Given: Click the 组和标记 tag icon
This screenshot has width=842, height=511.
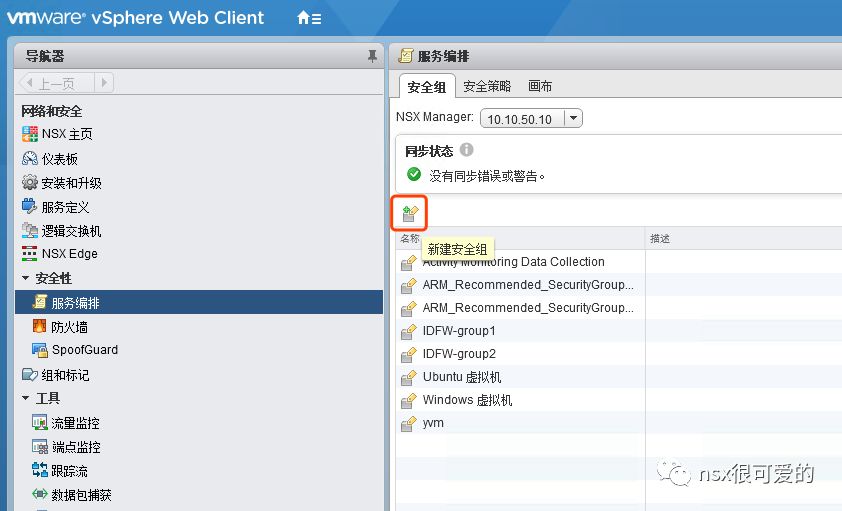Looking at the screenshot, I should click(x=30, y=374).
